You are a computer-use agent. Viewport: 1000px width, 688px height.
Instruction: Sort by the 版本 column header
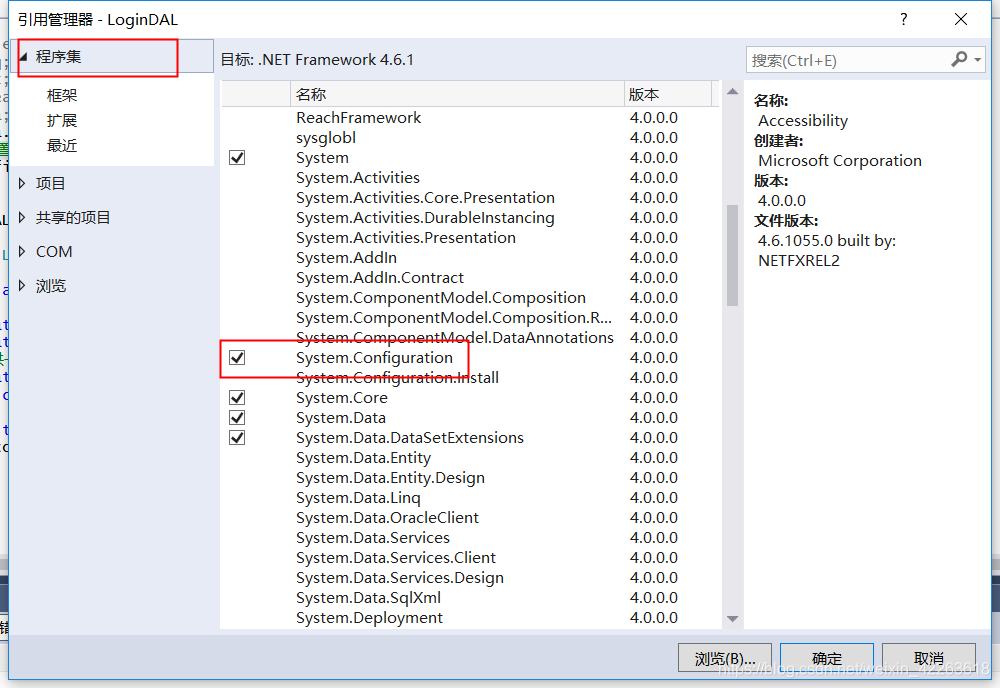(x=668, y=94)
